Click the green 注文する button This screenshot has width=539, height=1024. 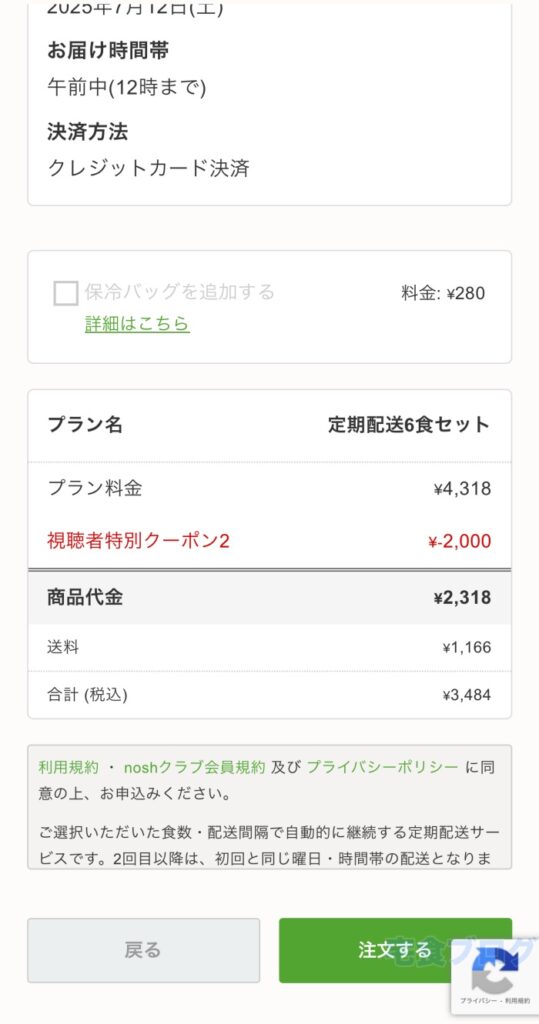pyautogui.click(x=395, y=950)
